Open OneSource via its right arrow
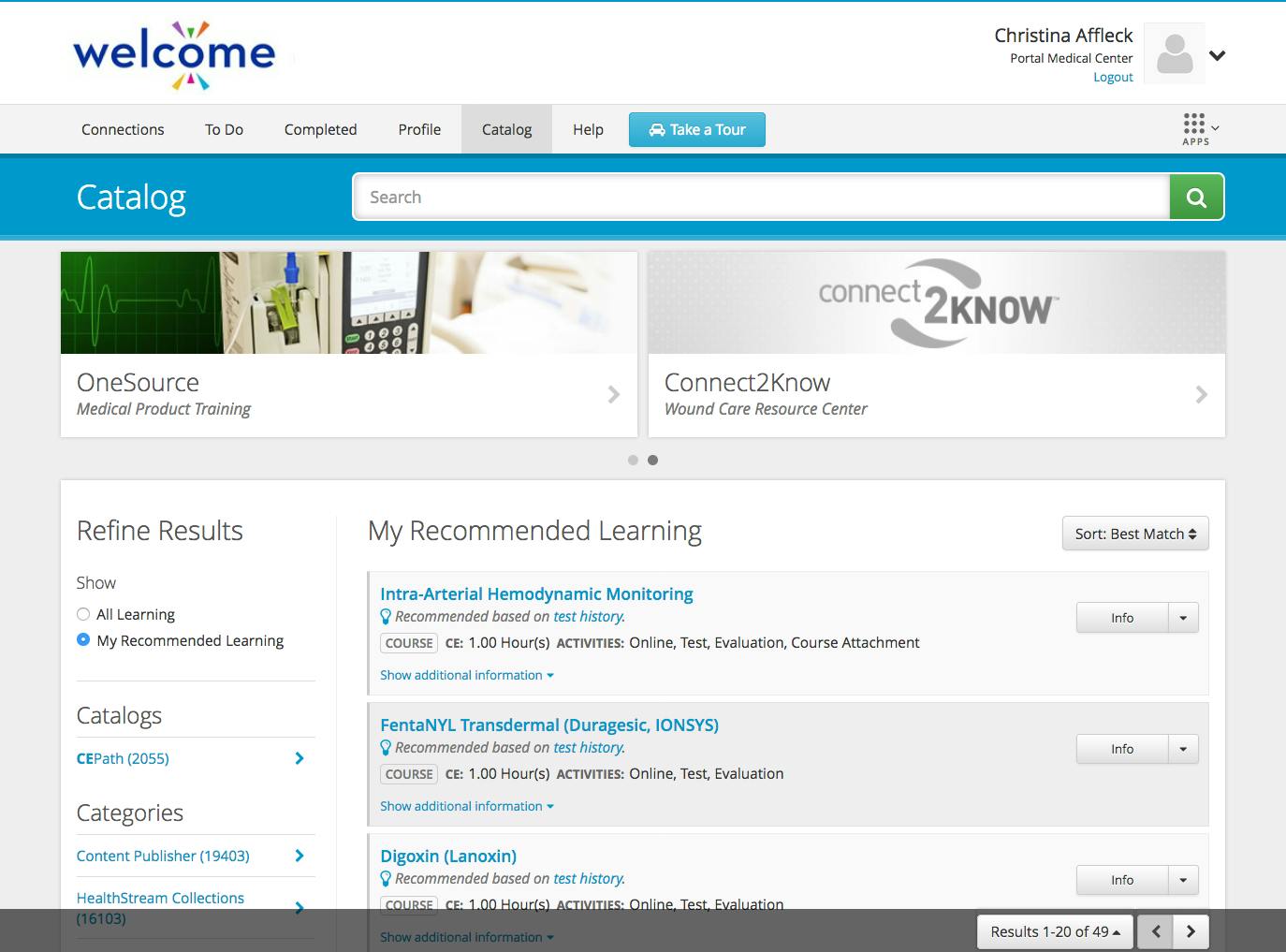Viewport: 1286px width, 952px height. pos(613,395)
